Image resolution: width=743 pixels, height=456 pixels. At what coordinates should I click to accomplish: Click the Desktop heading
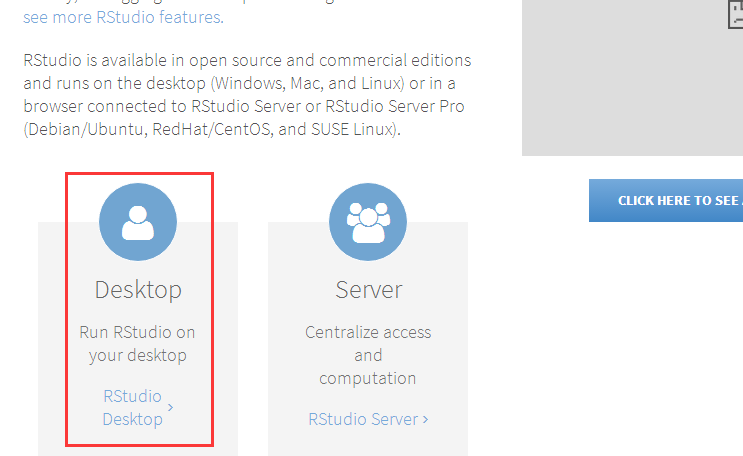click(138, 290)
